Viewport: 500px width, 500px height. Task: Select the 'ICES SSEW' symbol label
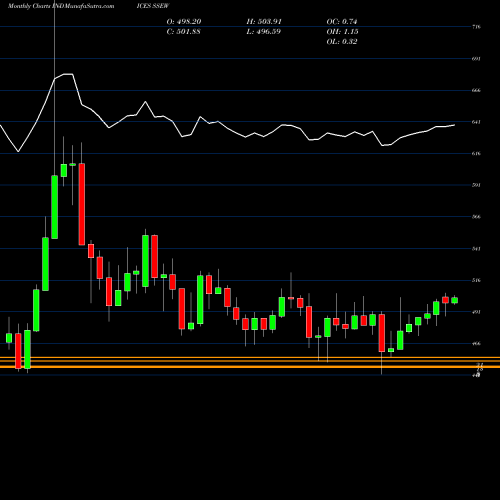click(x=153, y=6)
